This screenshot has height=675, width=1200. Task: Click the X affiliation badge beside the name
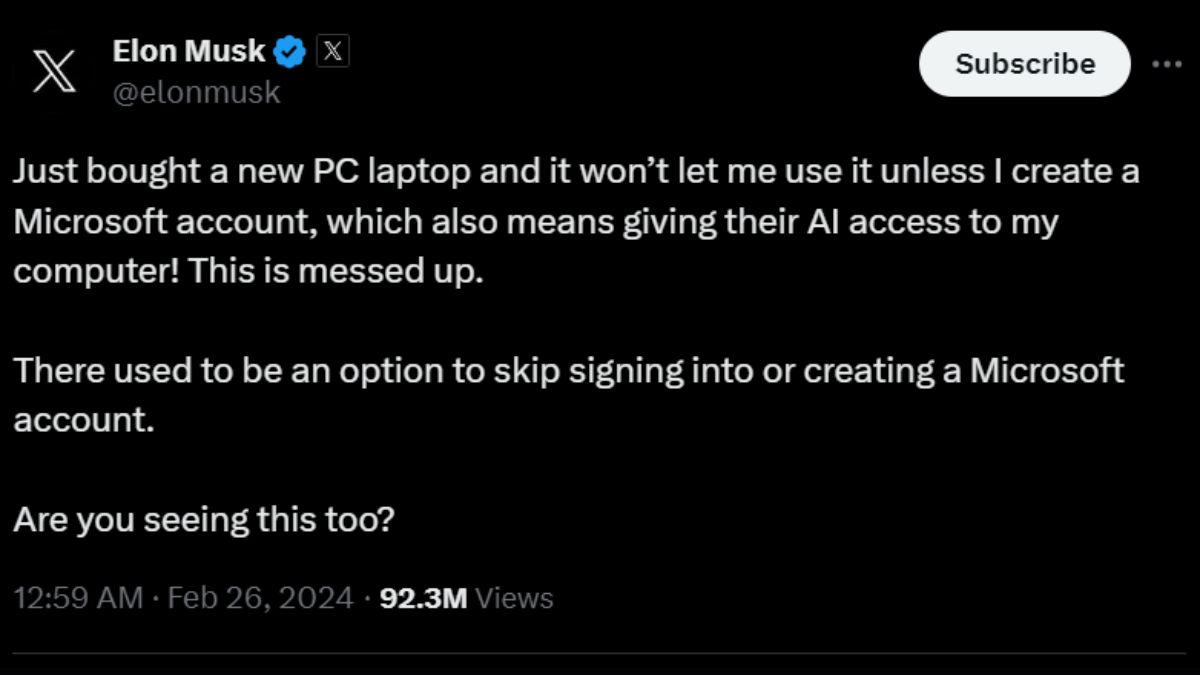pyautogui.click(x=333, y=50)
